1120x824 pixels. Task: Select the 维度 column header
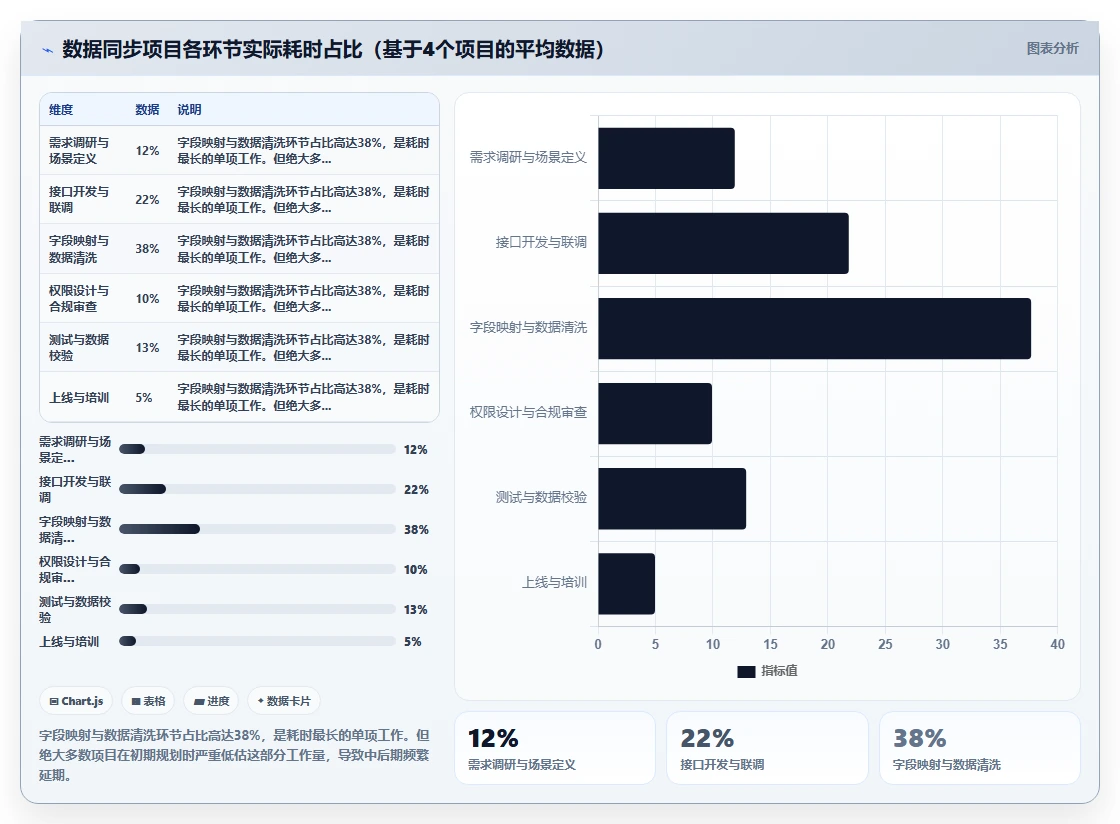tap(61, 110)
